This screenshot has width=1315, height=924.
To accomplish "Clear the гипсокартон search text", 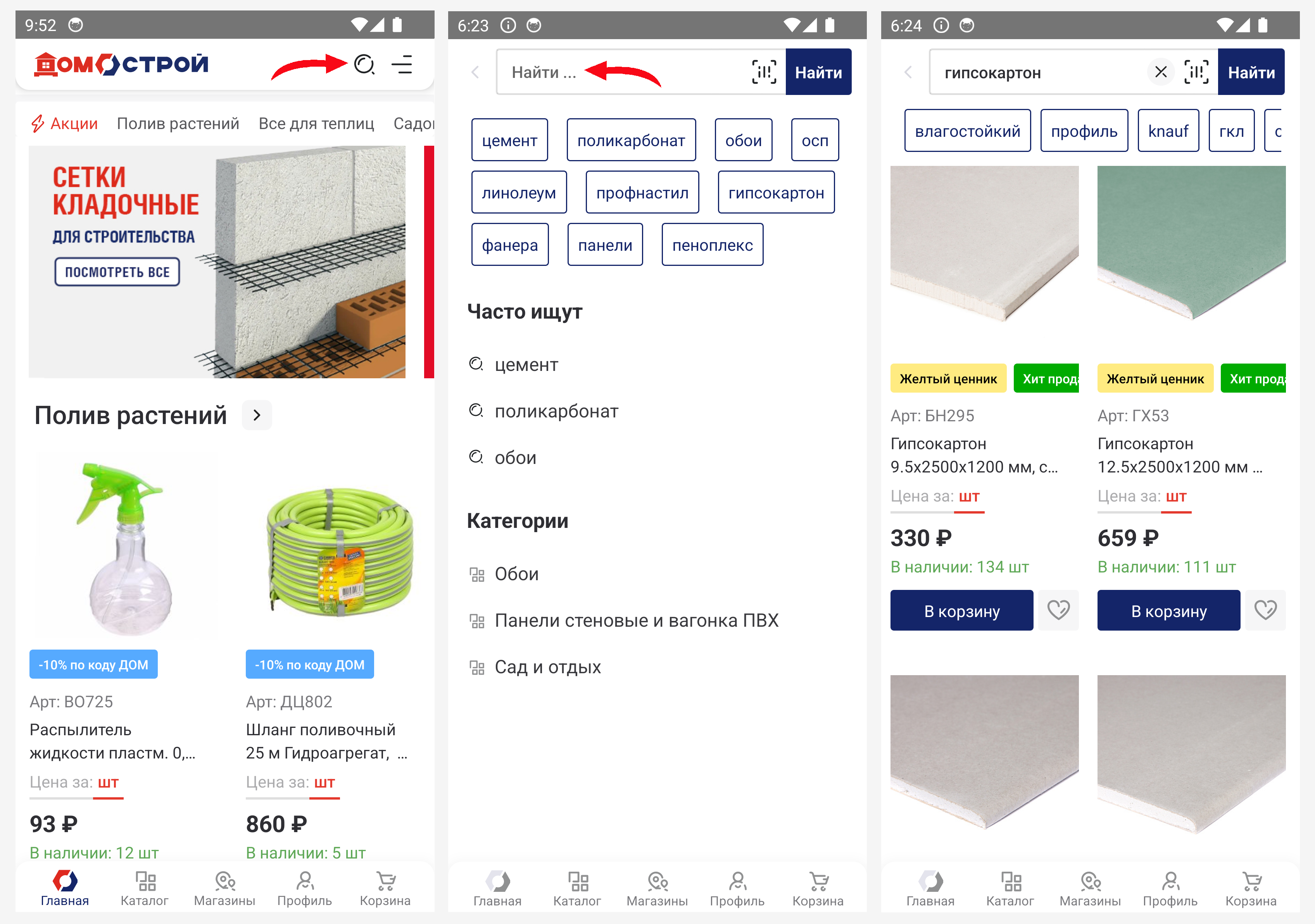I will pos(1161,72).
